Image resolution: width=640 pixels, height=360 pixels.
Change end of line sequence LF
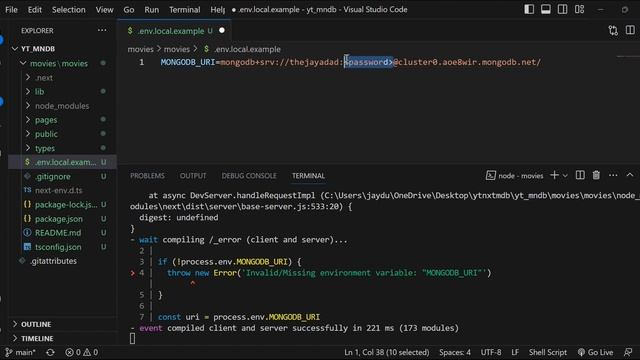click(515, 352)
